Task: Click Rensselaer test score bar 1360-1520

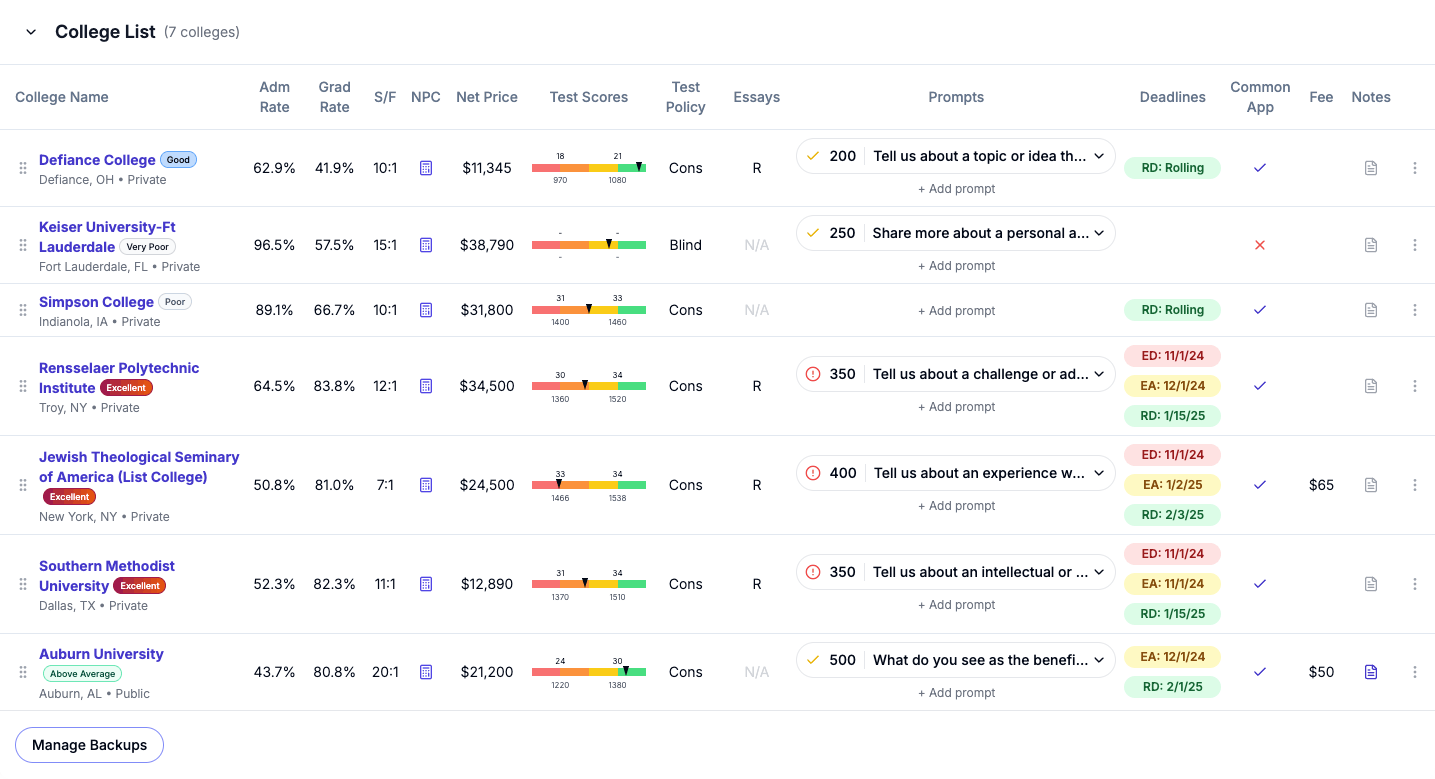Action: click(x=589, y=386)
